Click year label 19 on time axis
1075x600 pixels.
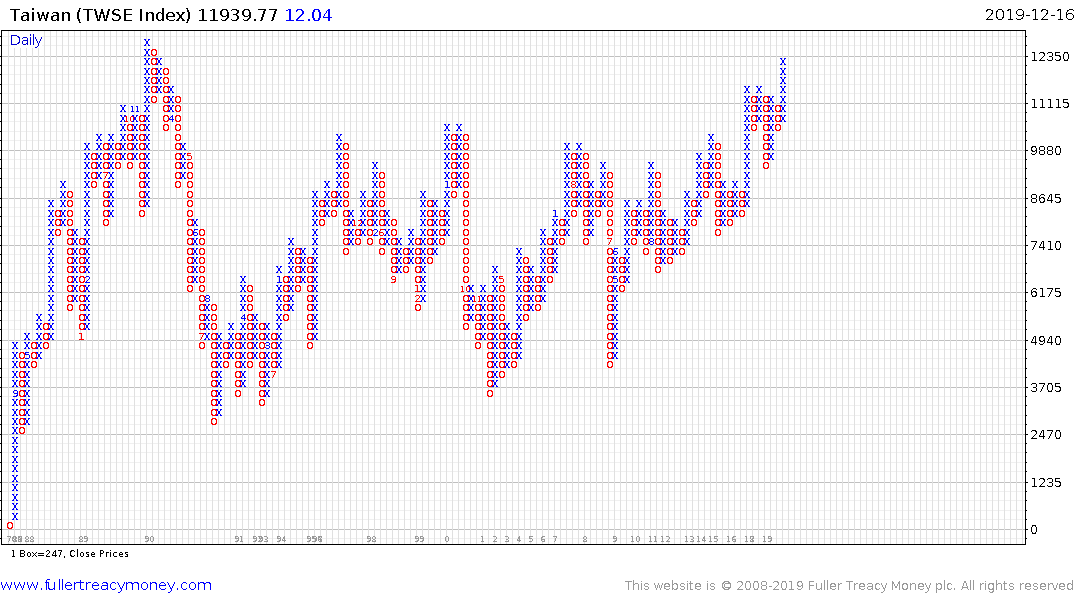[767, 539]
